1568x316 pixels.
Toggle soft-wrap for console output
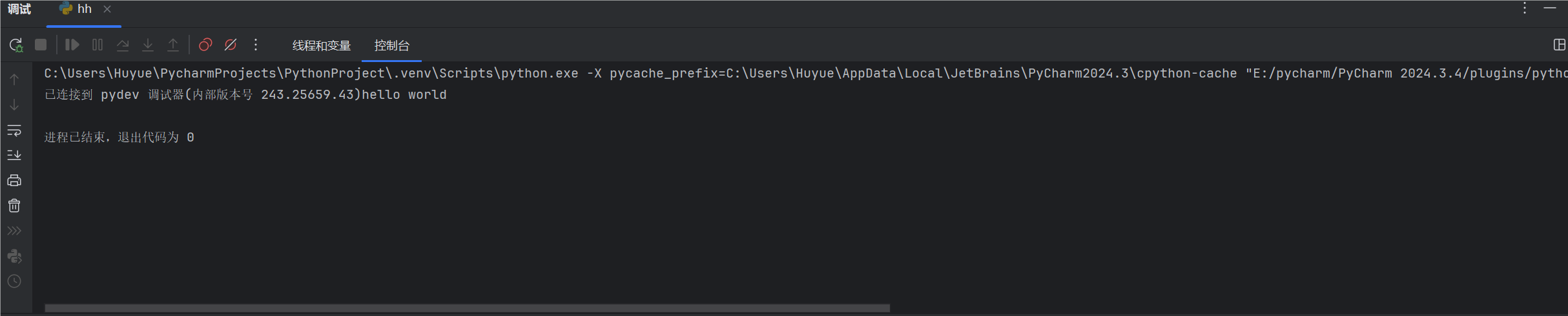pyautogui.click(x=14, y=131)
